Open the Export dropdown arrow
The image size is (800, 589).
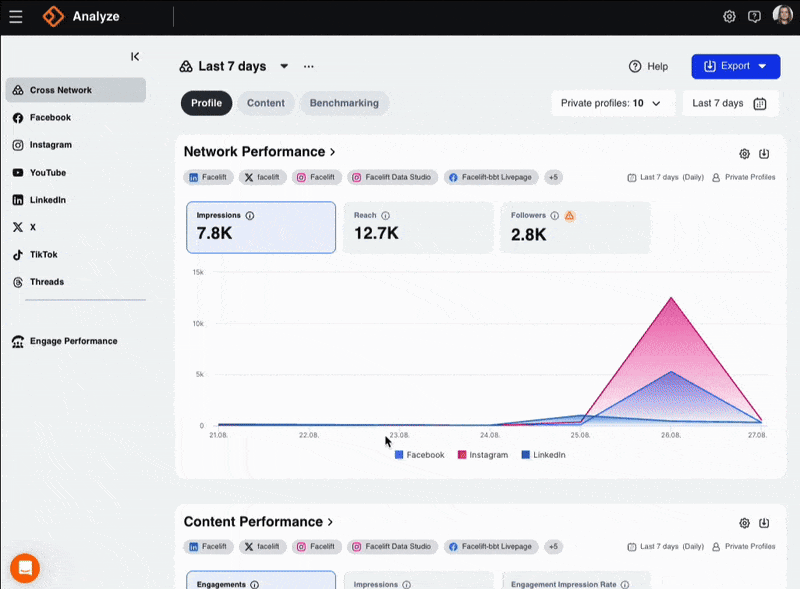click(762, 66)
